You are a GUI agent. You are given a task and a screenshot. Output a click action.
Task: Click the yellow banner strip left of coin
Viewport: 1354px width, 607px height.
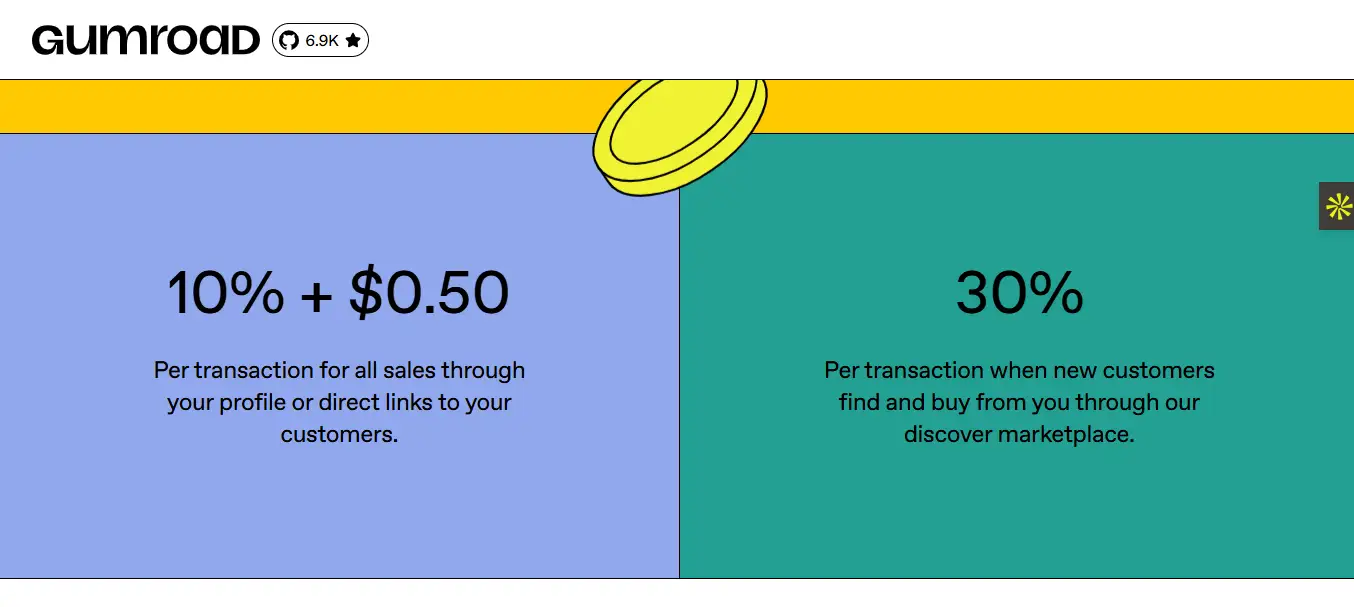300,107
